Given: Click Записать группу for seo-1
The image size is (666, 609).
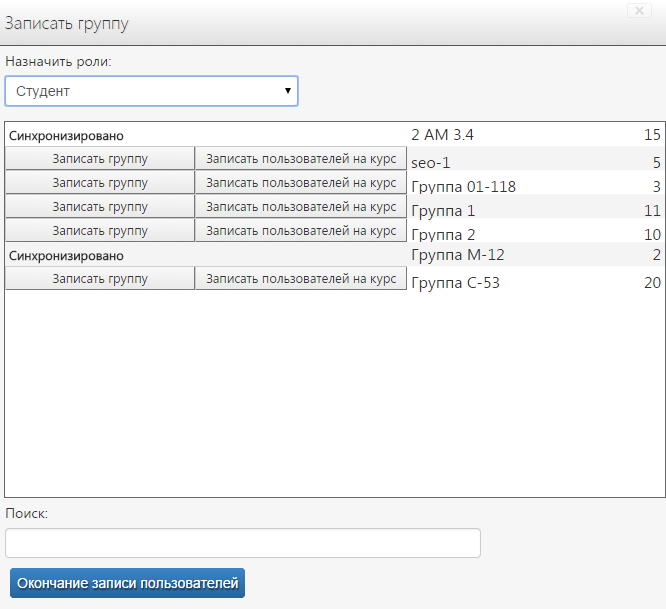Looking at the screenshot, I should click(100, 159).
